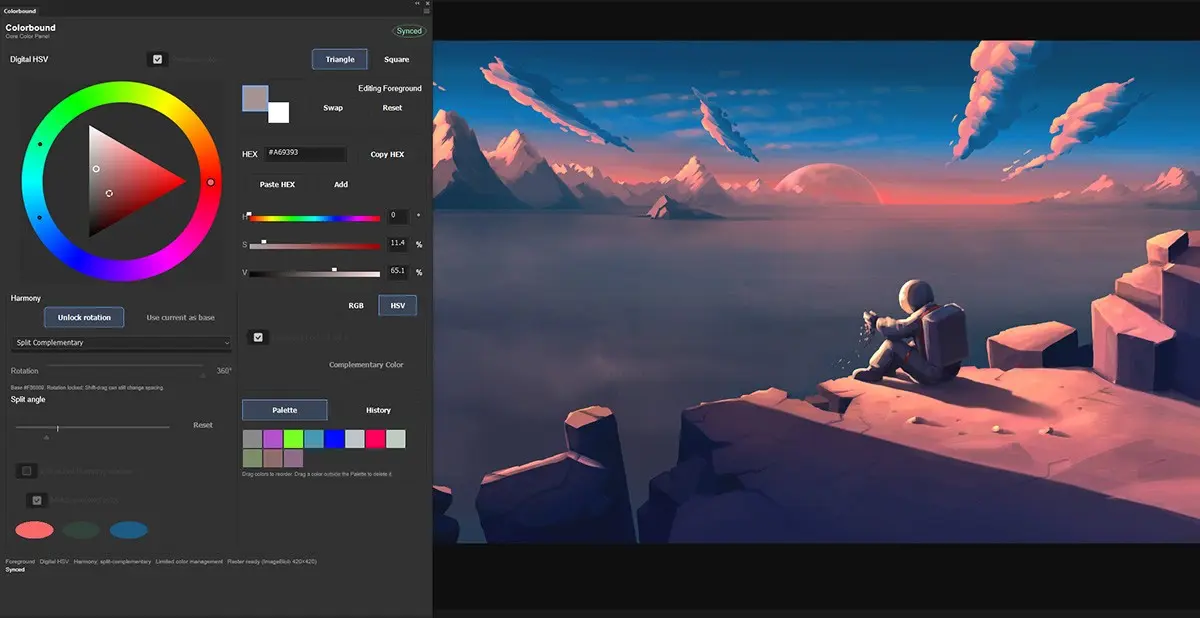
Task: Click the HEX input field showing #A69393
Action: pyautogui.click(x=305, y=154)
